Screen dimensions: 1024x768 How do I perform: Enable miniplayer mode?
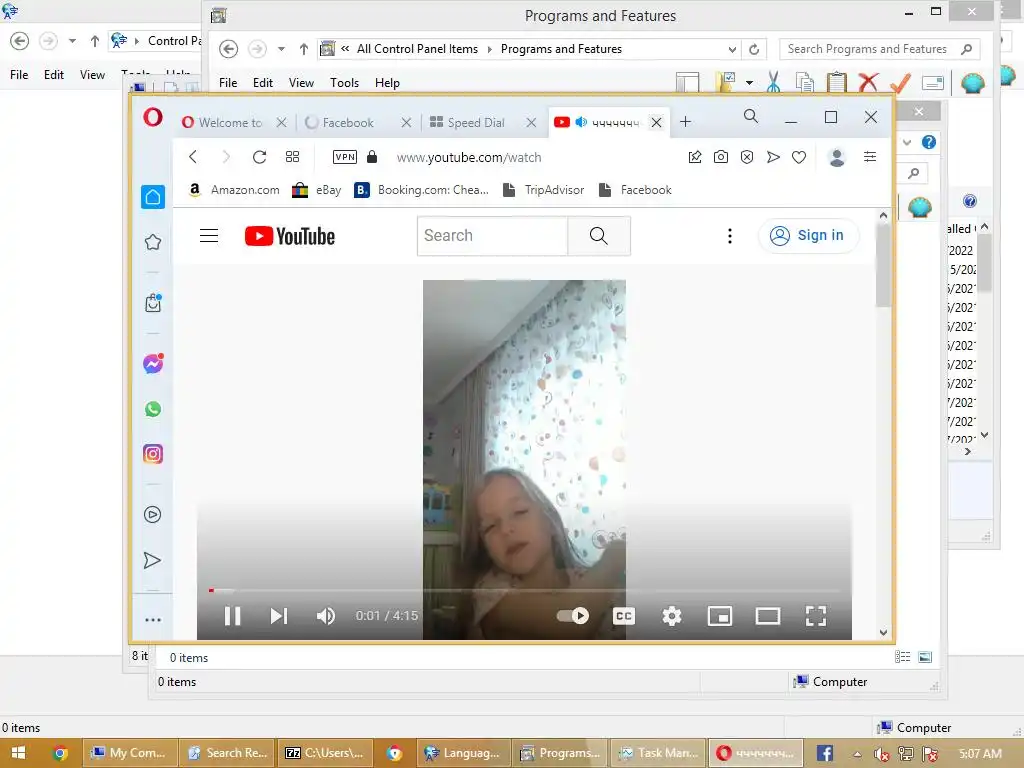(720, 616)
